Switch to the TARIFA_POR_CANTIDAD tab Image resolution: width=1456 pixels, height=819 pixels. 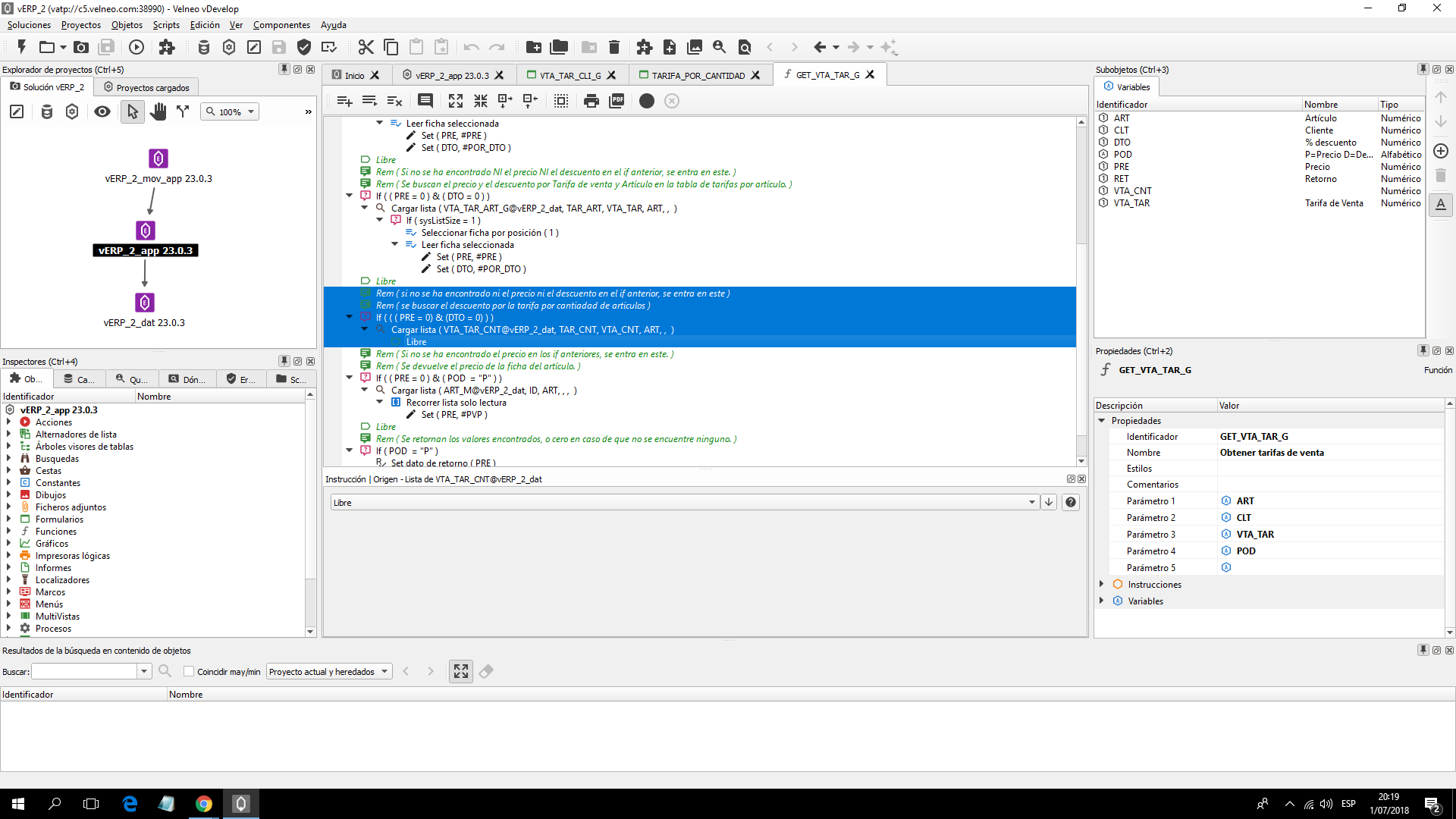698,75
